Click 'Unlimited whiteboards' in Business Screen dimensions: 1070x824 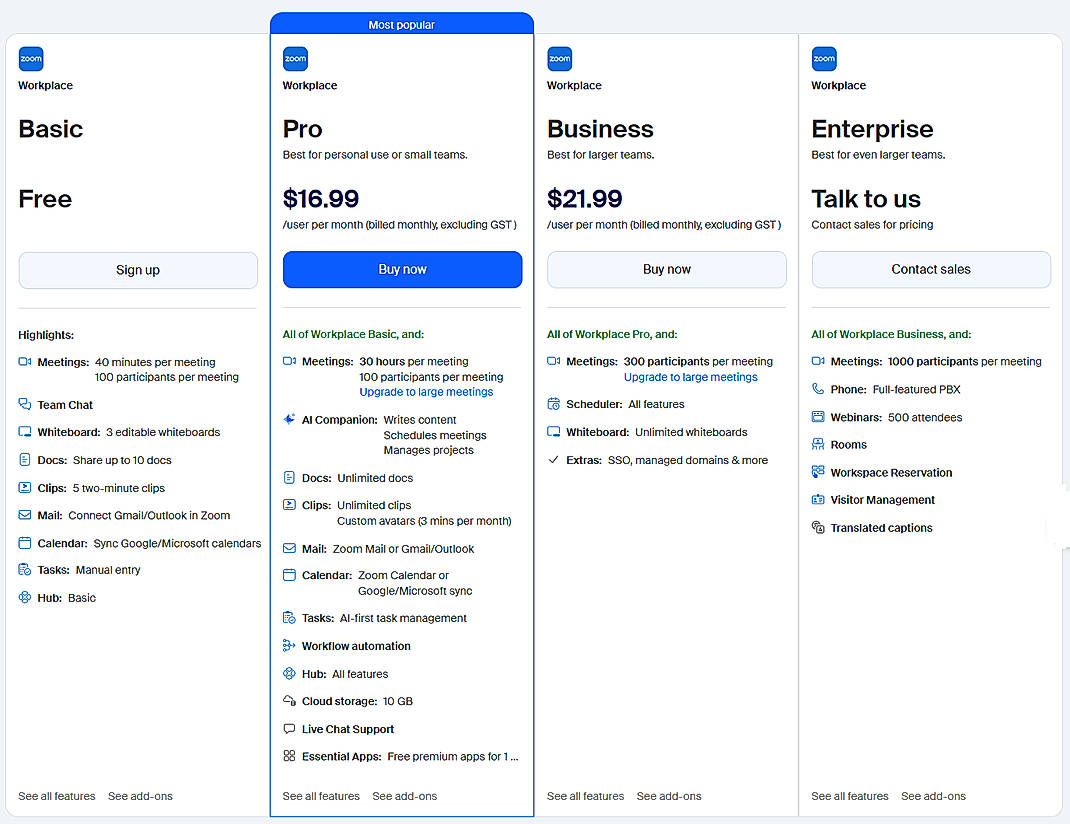691,432
